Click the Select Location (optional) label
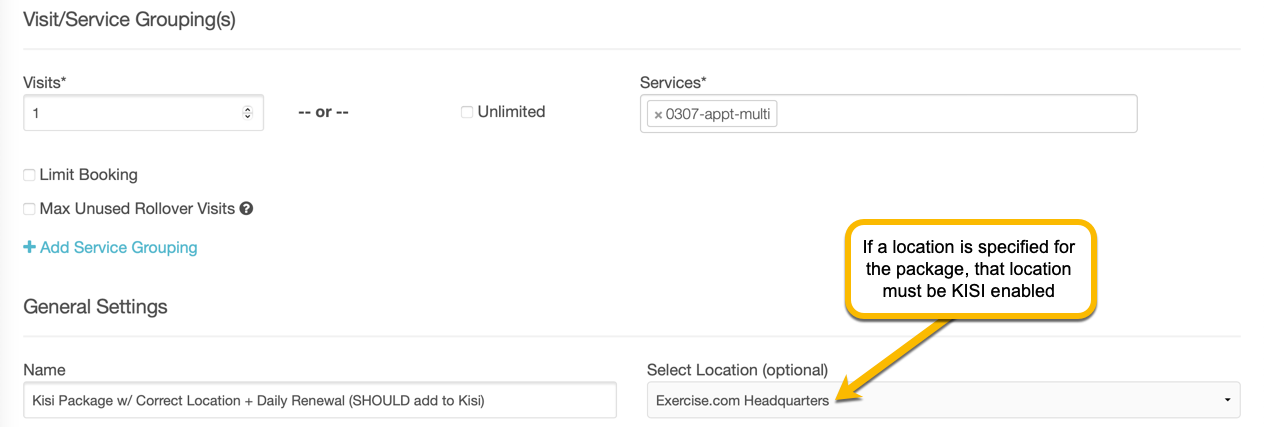Image resolution: width=1264 pixels, height=427 pixels. click(737, 370)
